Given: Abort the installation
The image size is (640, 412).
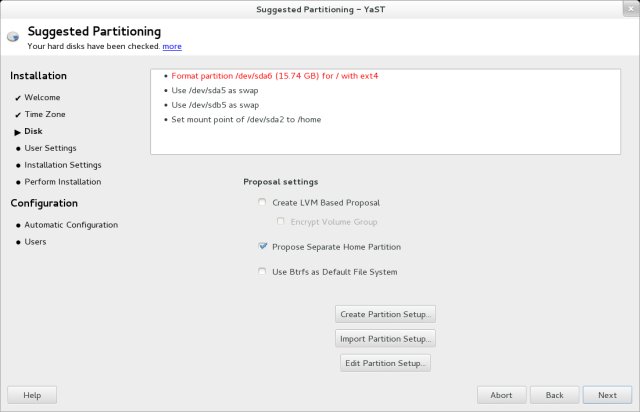Looking at the screenshot, I should (x=501, y=395).
